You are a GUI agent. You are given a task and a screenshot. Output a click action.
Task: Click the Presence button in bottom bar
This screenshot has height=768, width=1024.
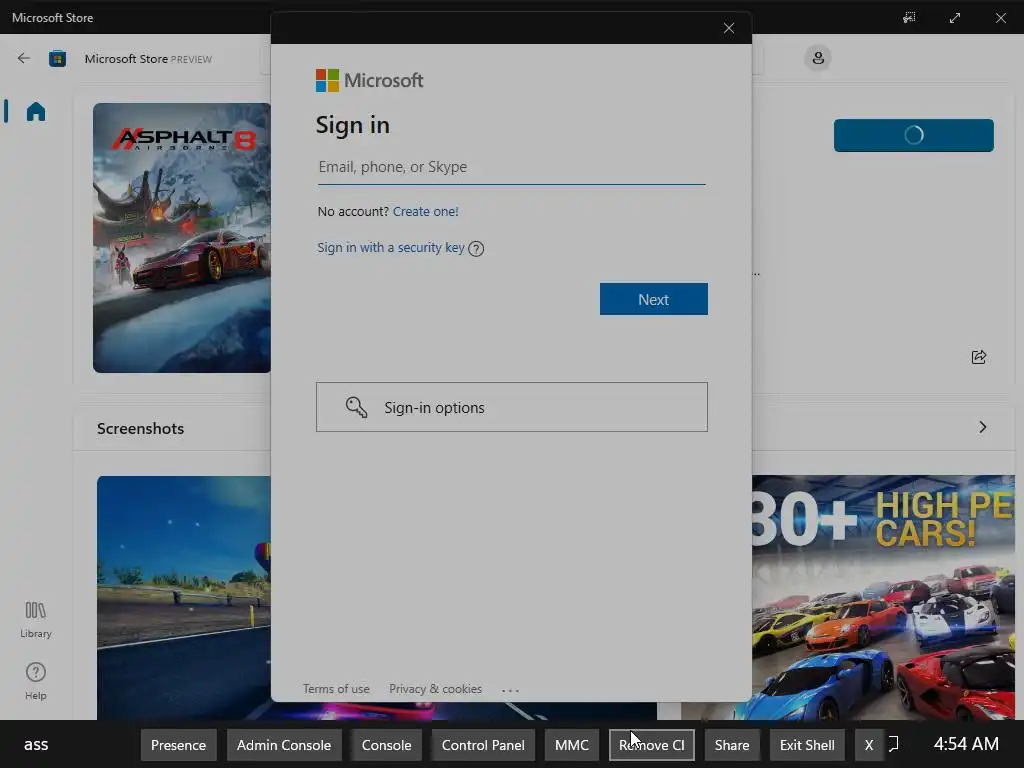[178, 745]
